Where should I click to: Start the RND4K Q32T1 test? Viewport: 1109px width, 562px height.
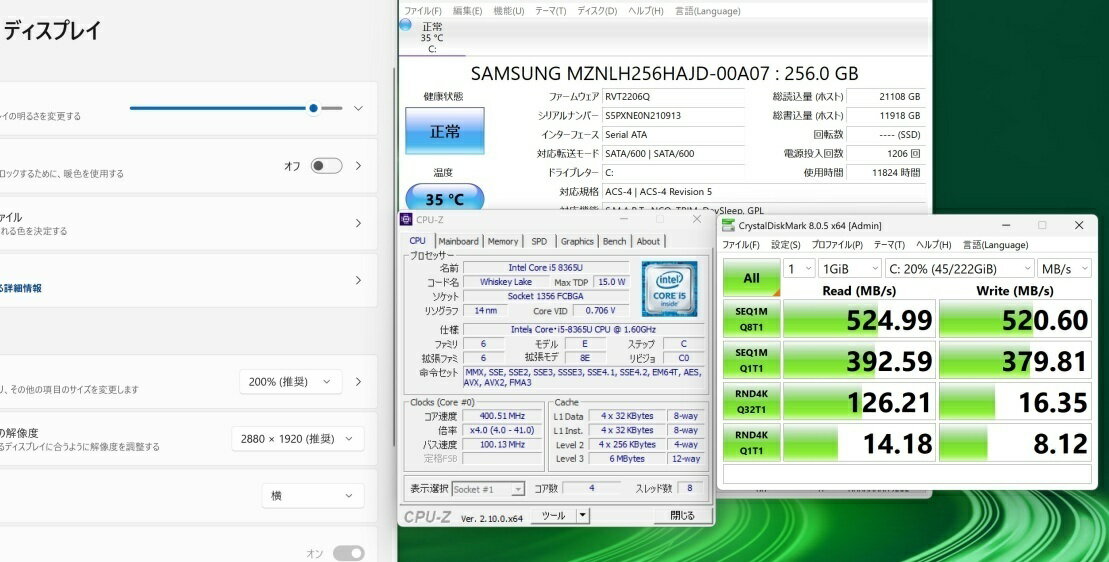click(x=750, y=402)
